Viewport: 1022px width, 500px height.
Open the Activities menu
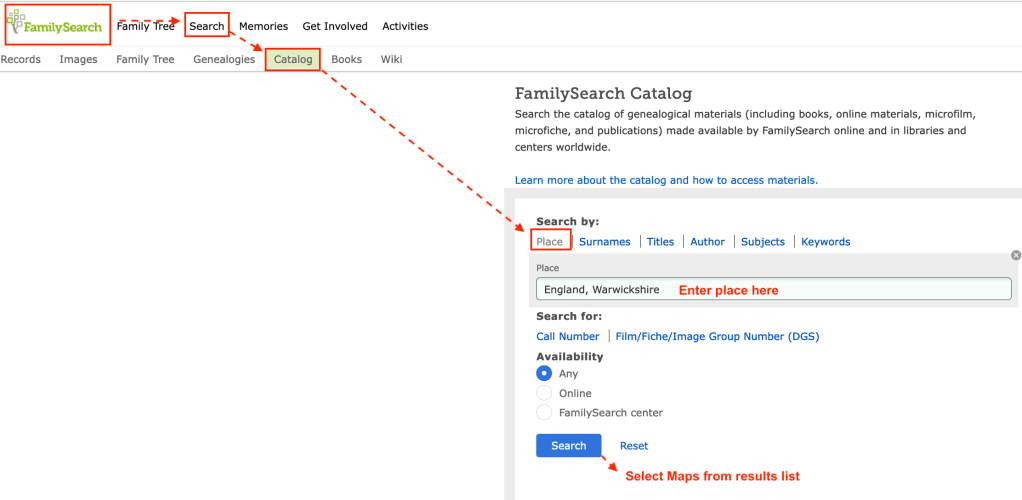click(405, 26)
